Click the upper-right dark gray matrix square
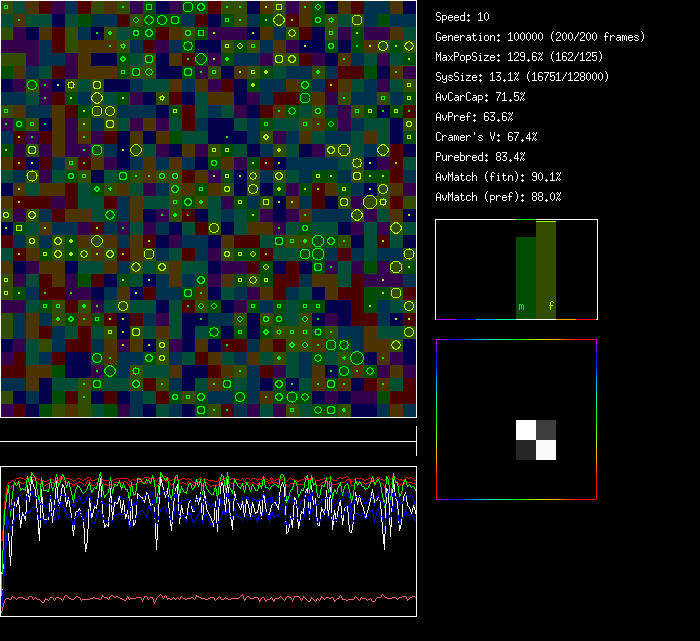The height and width of the screenshot is (641, 700). pyautogui.click(x=546, y=430)
